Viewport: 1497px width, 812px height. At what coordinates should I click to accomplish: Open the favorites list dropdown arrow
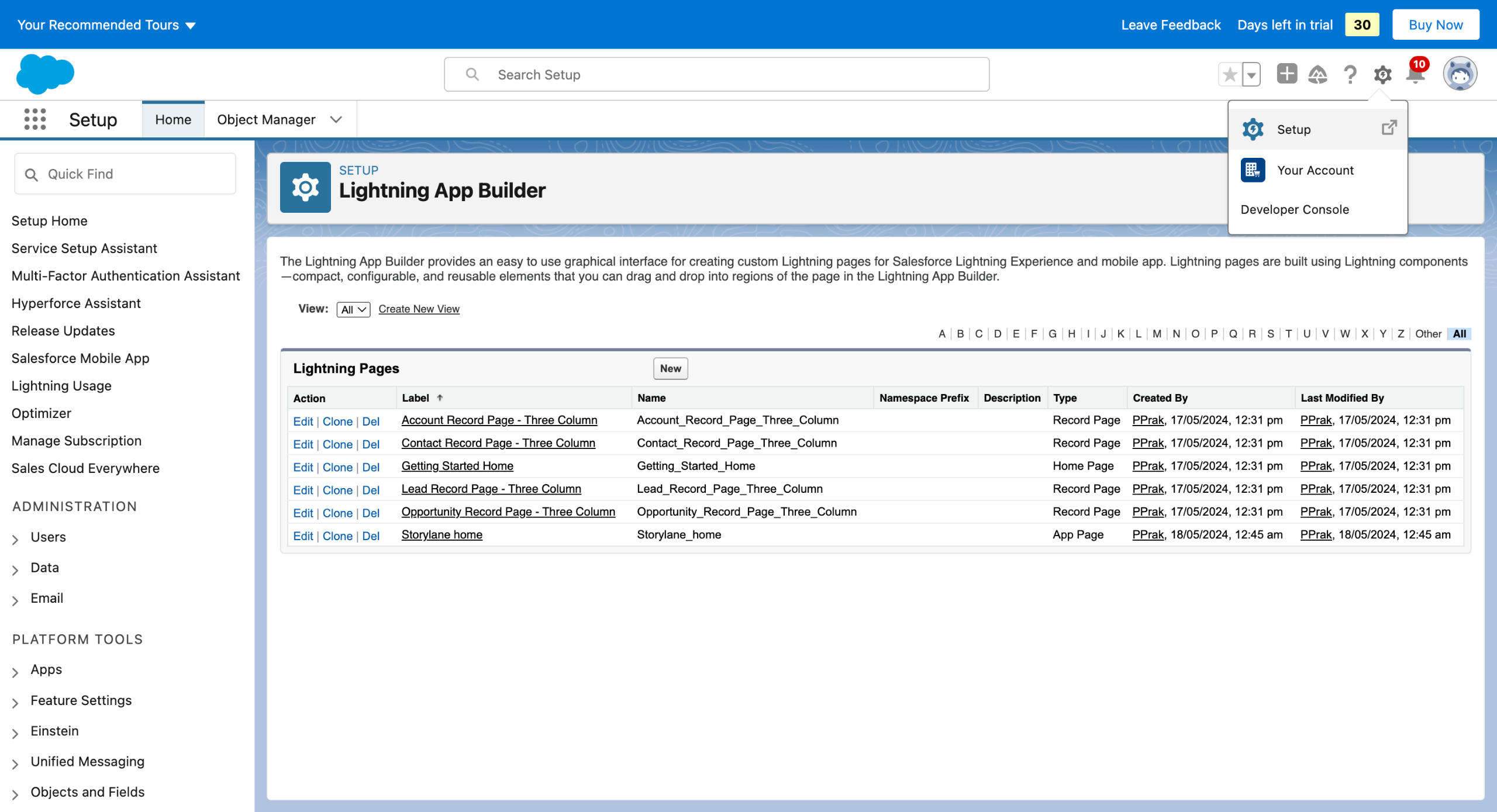(x=1251, y=74)
